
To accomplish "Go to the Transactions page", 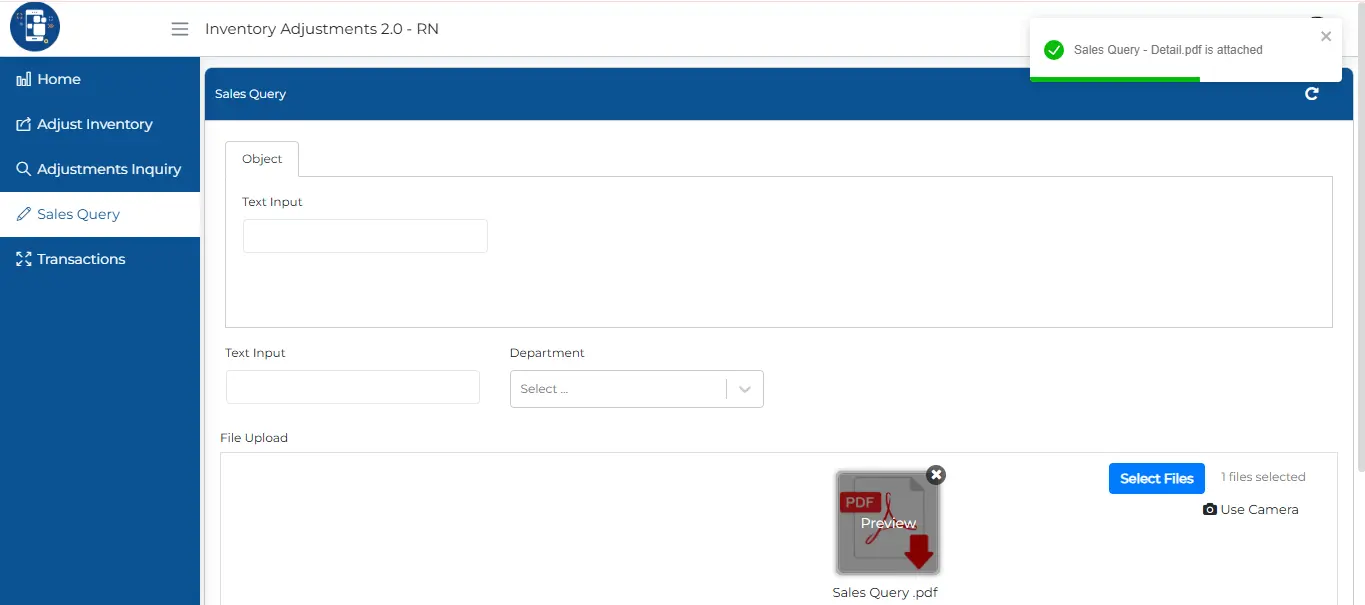I will point(81,259).
